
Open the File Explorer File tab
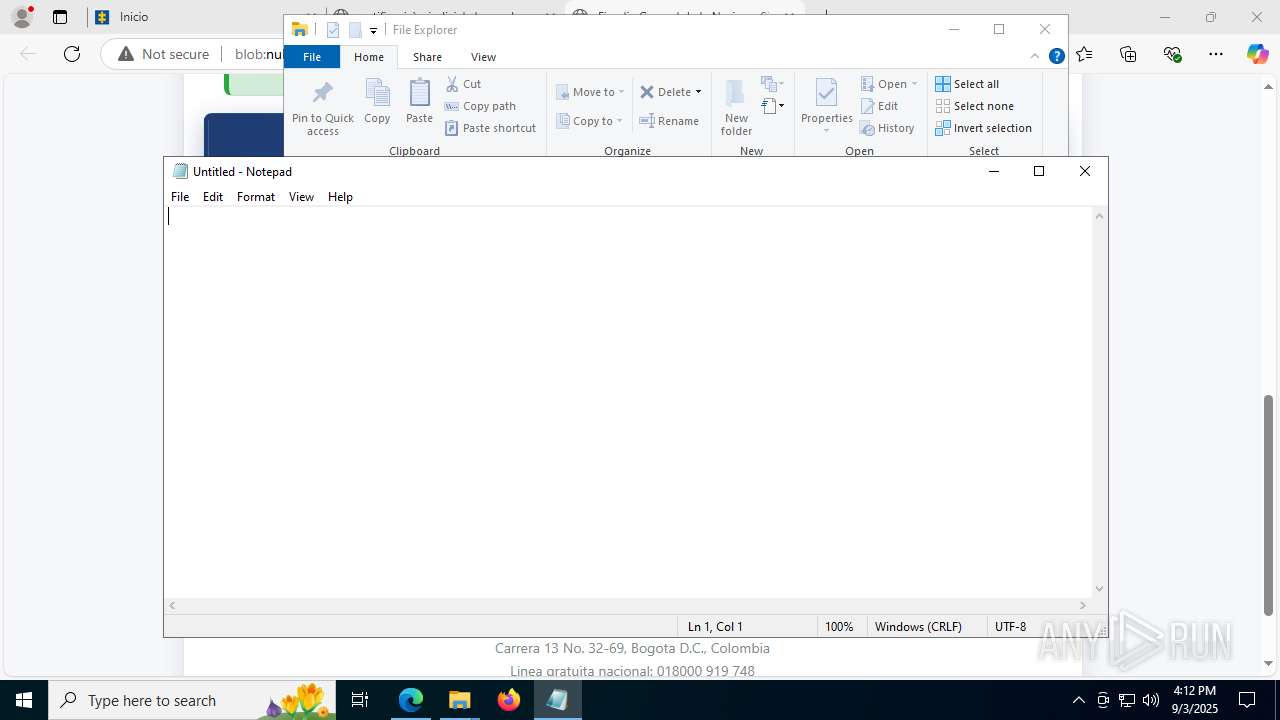(x=312, y=57)
